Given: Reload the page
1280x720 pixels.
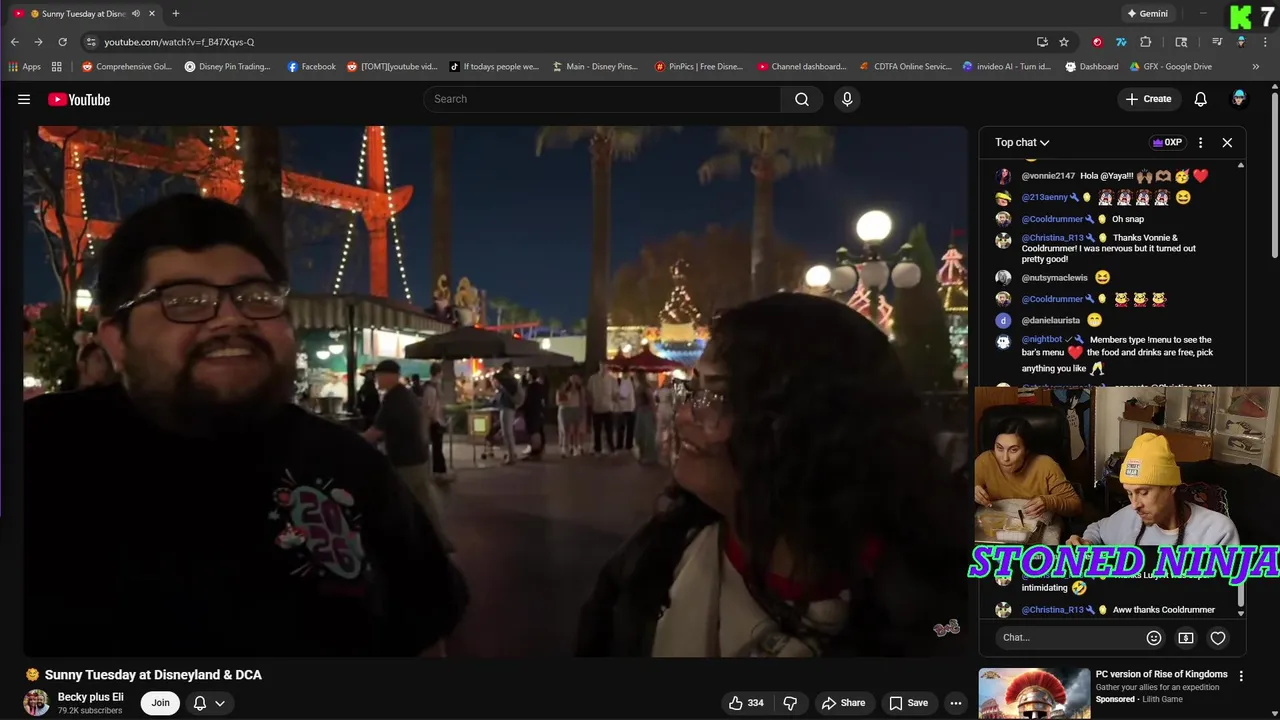Looking at the screenshot, I should [x=62, y=42].
